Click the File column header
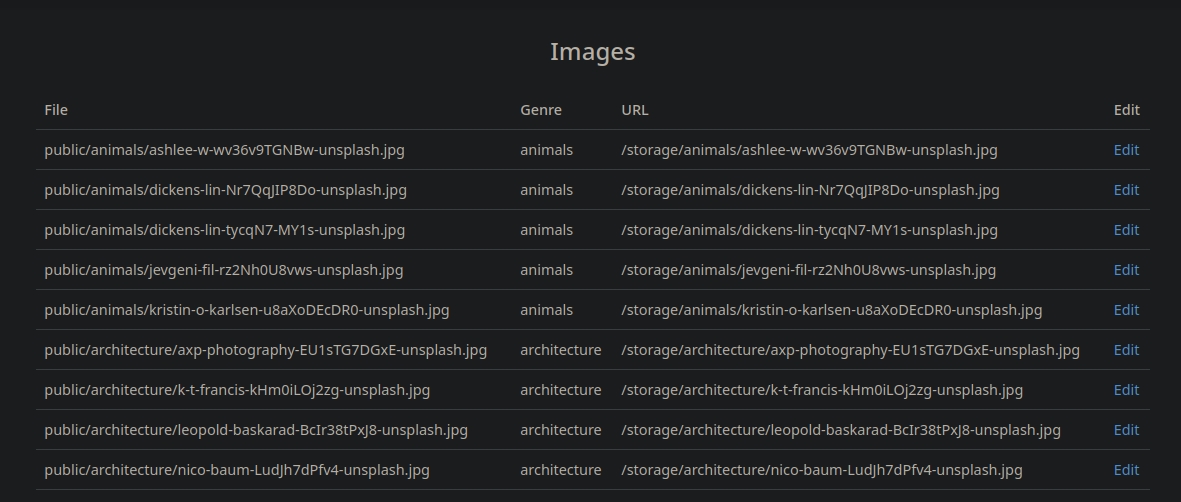This screenshot has height=502, width=1181. [x=56, y=110]
